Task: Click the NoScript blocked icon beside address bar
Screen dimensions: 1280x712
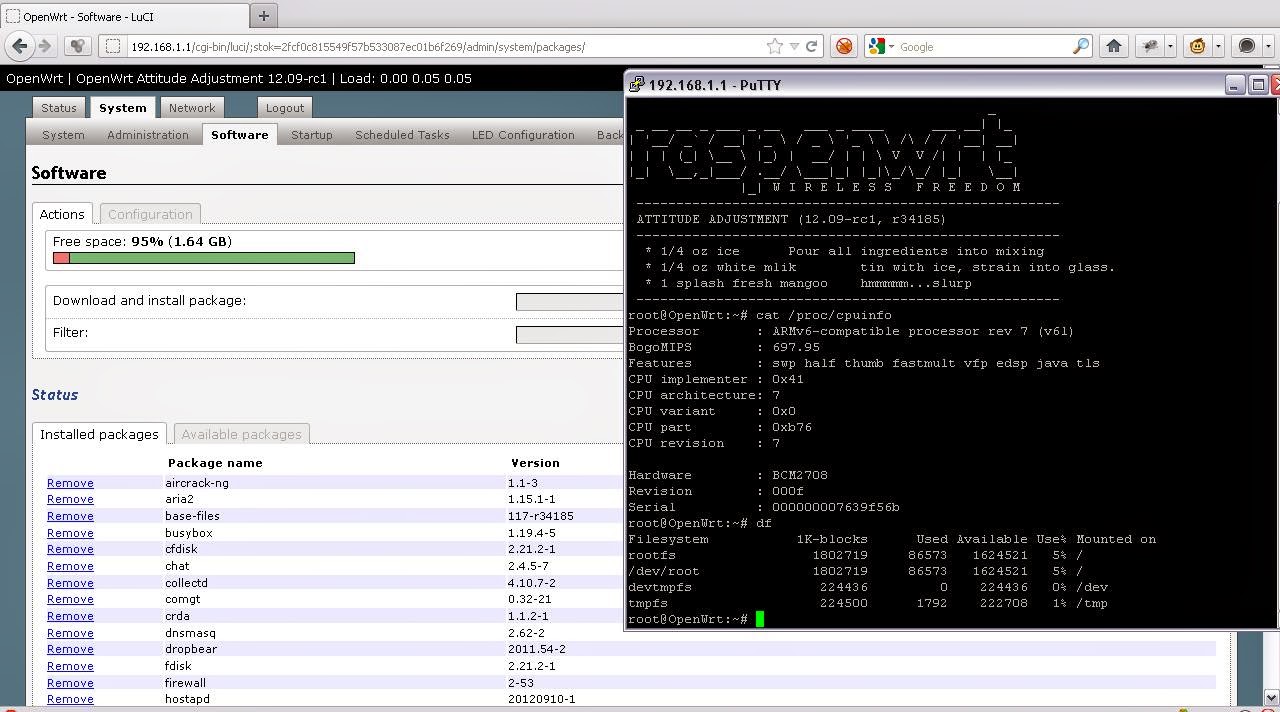Action: pos(845,46)
